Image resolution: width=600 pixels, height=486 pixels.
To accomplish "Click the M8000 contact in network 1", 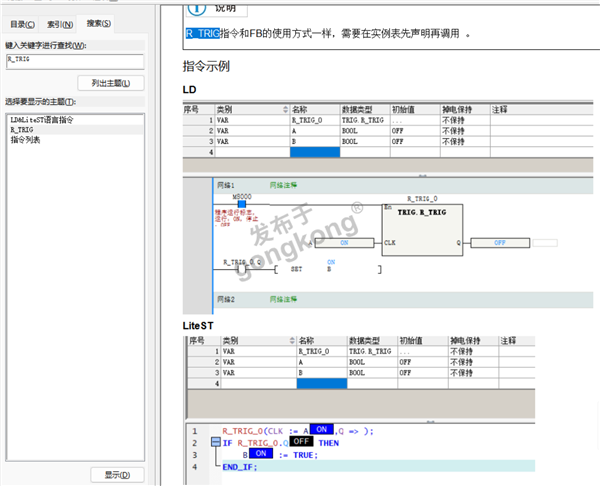I will pyautogui.click(x=242, y=204).
